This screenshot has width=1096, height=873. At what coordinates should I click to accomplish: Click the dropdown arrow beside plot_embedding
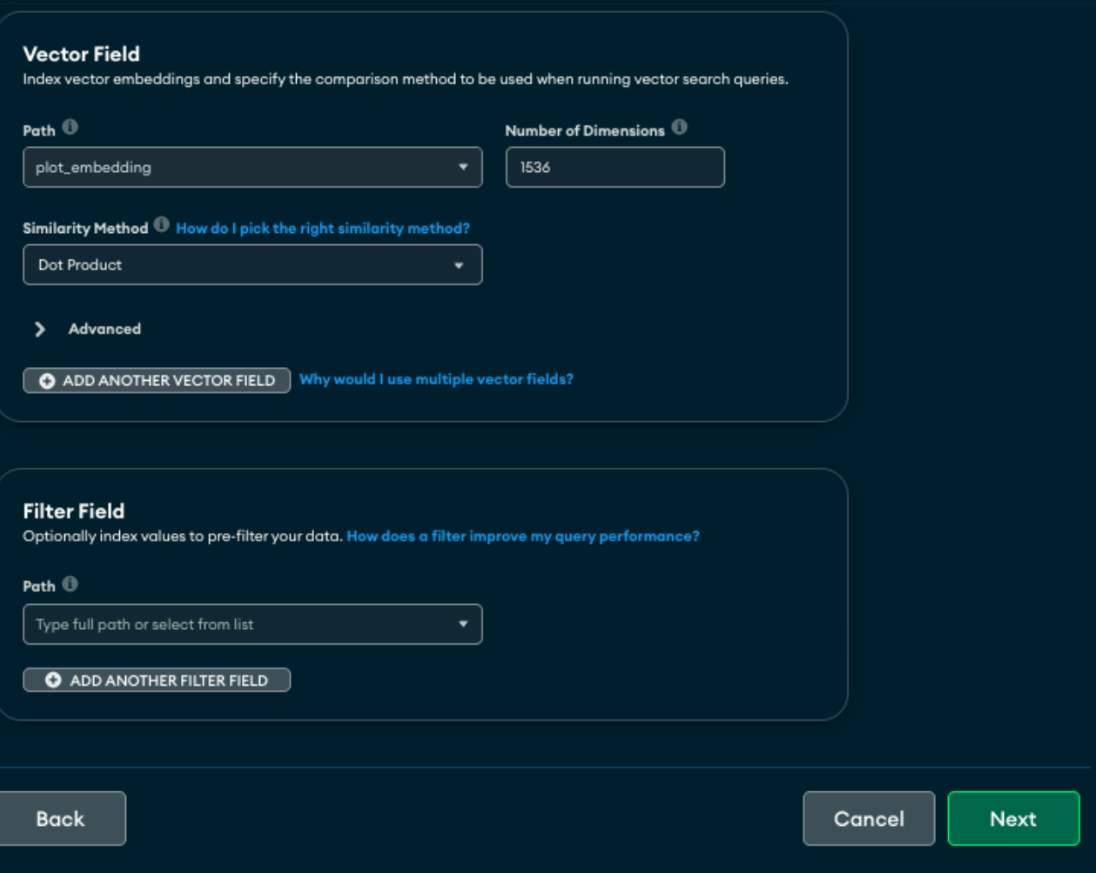click(461, 167)
